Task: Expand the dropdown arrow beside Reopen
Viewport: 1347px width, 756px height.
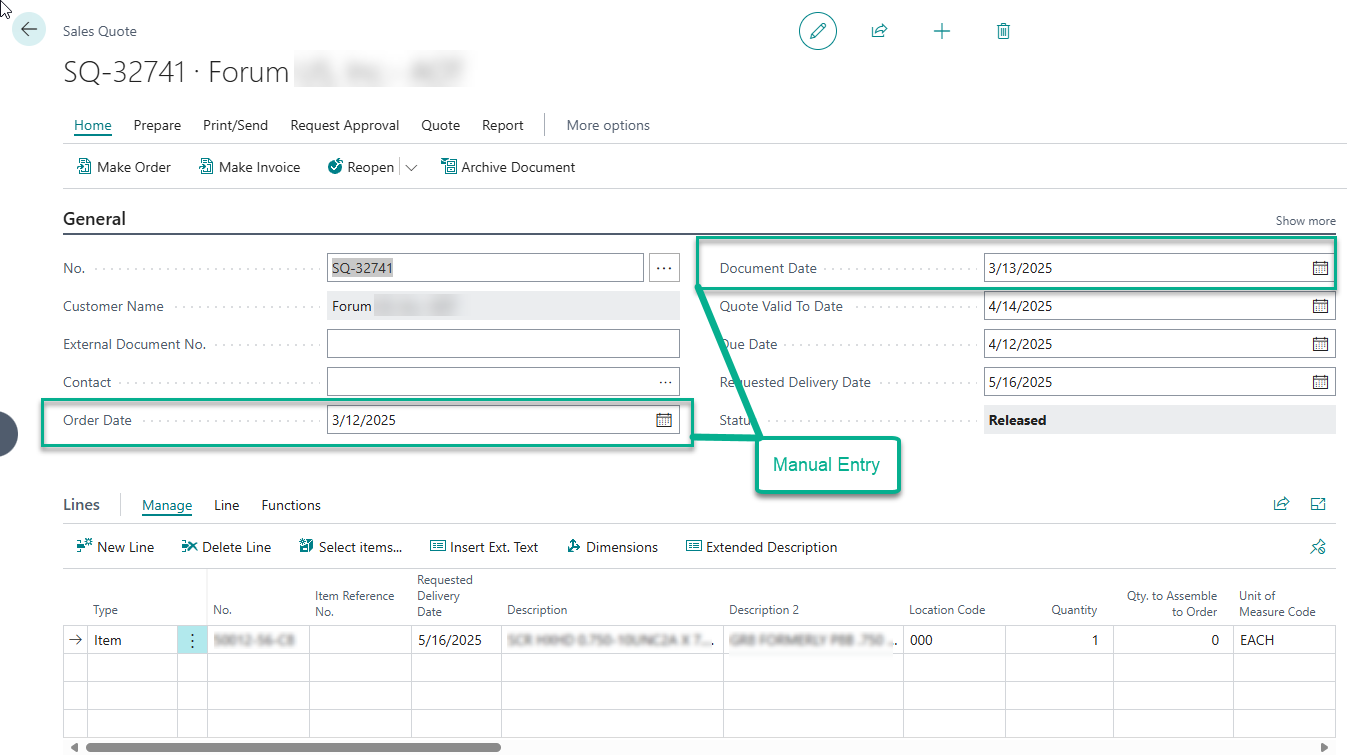Action: pyautogui.click(x=411, y=167)
